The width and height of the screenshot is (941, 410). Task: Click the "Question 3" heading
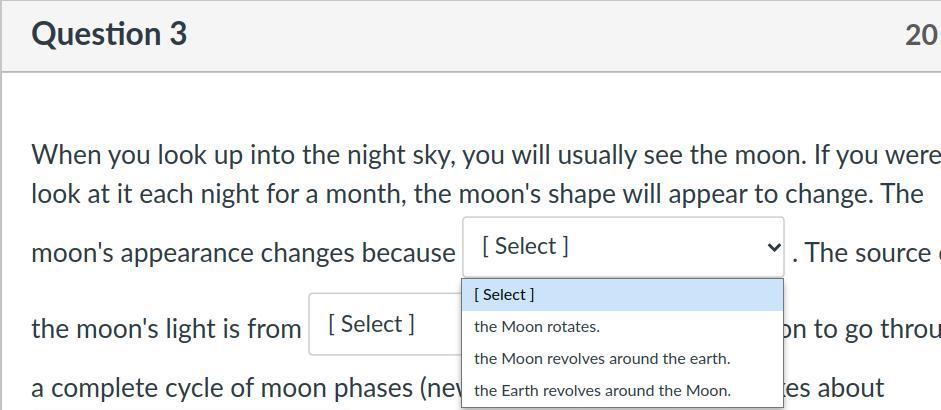point(109,34)
